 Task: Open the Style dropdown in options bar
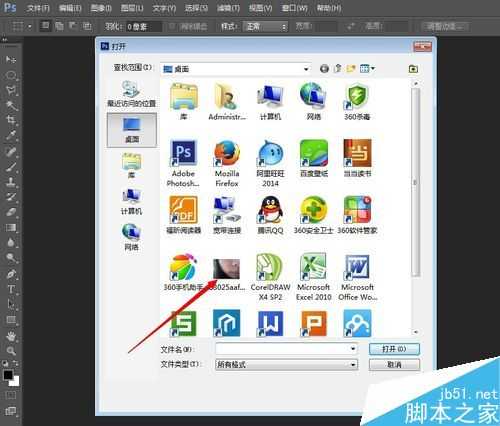tap(265, 26)
